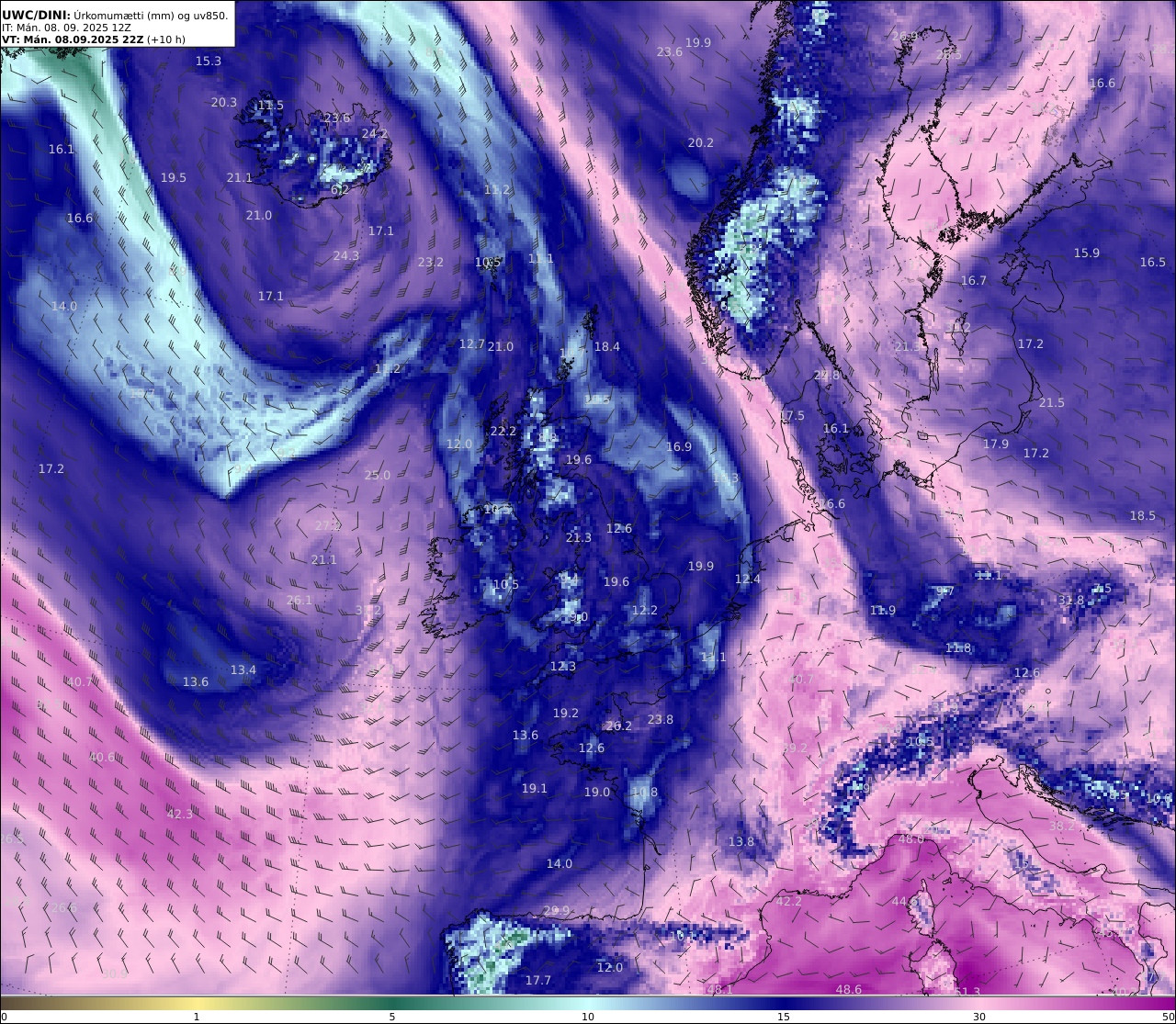
Task: Click the 13.4 value label
Action: click(x=243, y=670)
